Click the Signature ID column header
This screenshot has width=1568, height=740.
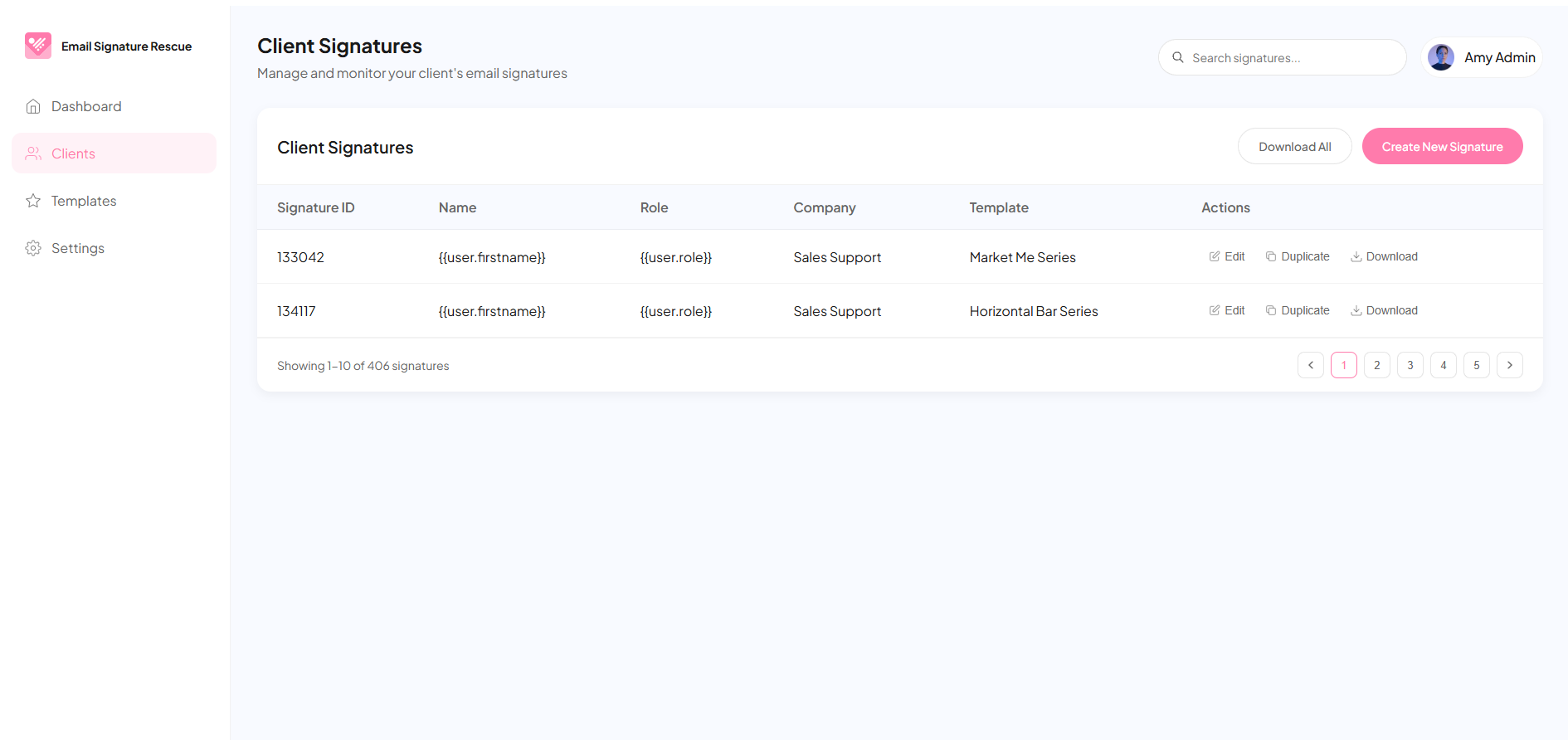pos(316,207)
